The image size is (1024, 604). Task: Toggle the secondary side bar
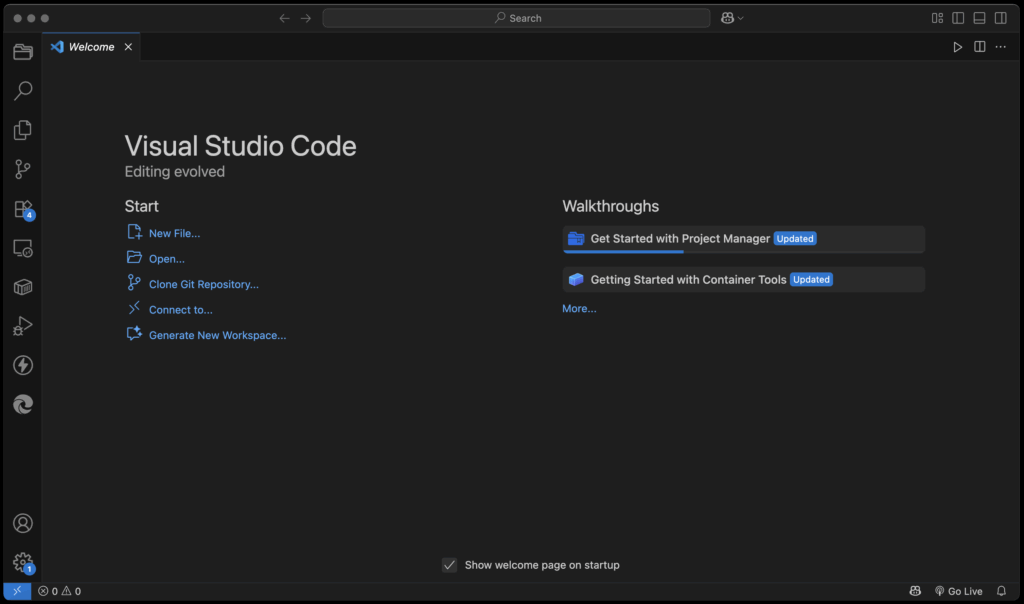coord(1000,18)
